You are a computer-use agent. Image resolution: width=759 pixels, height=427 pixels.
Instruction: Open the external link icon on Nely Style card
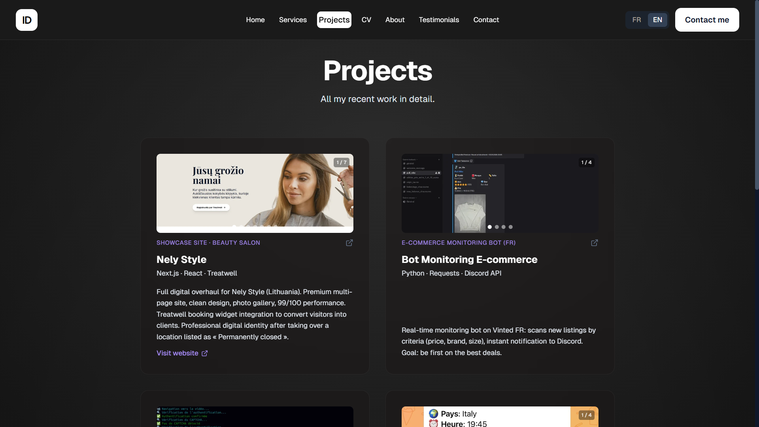pyautogui.click(x=349, y=243)
